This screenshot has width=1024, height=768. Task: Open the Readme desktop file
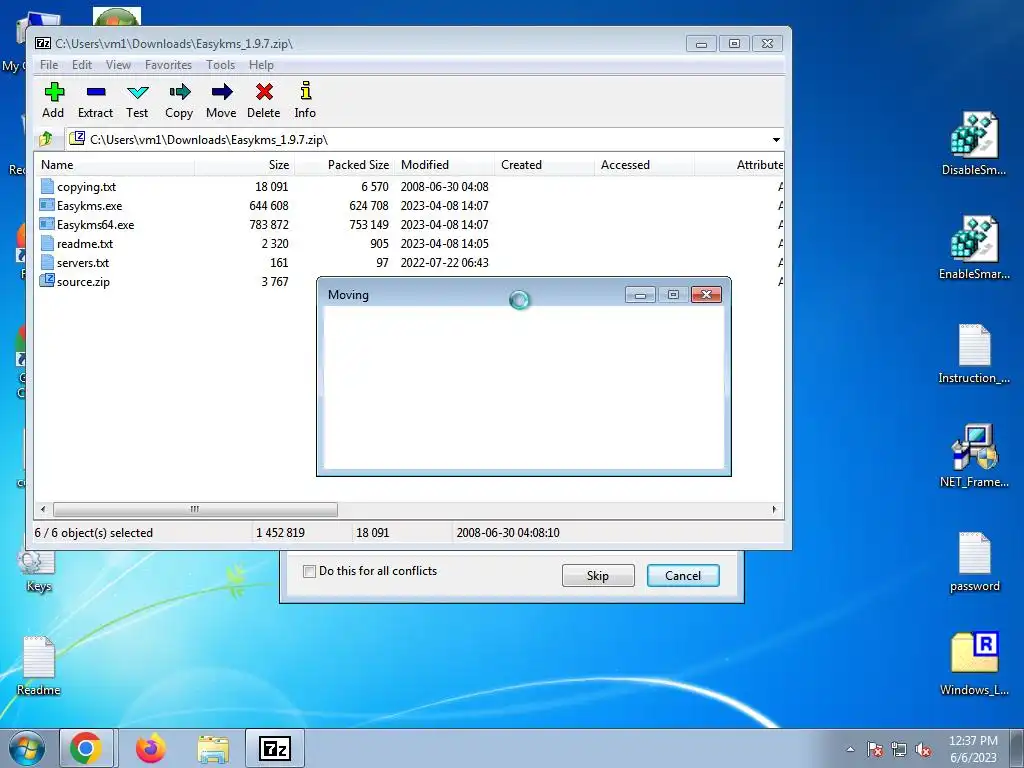click(38, 665)
